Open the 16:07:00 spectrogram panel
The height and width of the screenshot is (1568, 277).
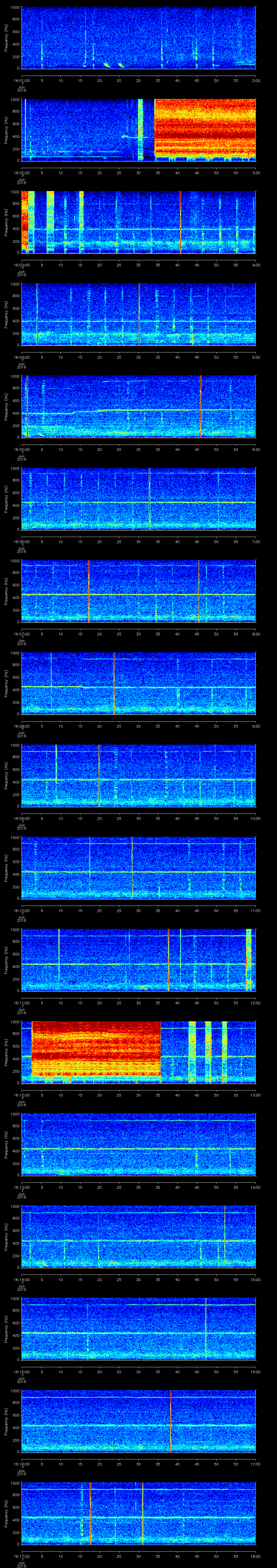pos(139,591)
